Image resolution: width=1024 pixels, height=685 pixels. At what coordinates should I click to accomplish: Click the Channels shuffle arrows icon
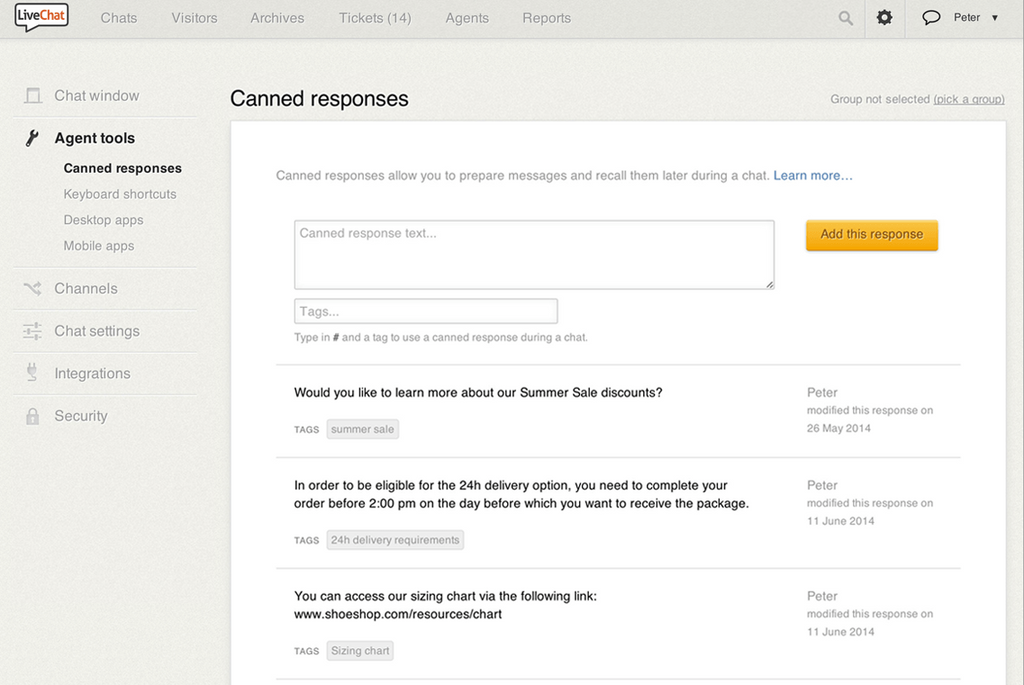point(33,289)
